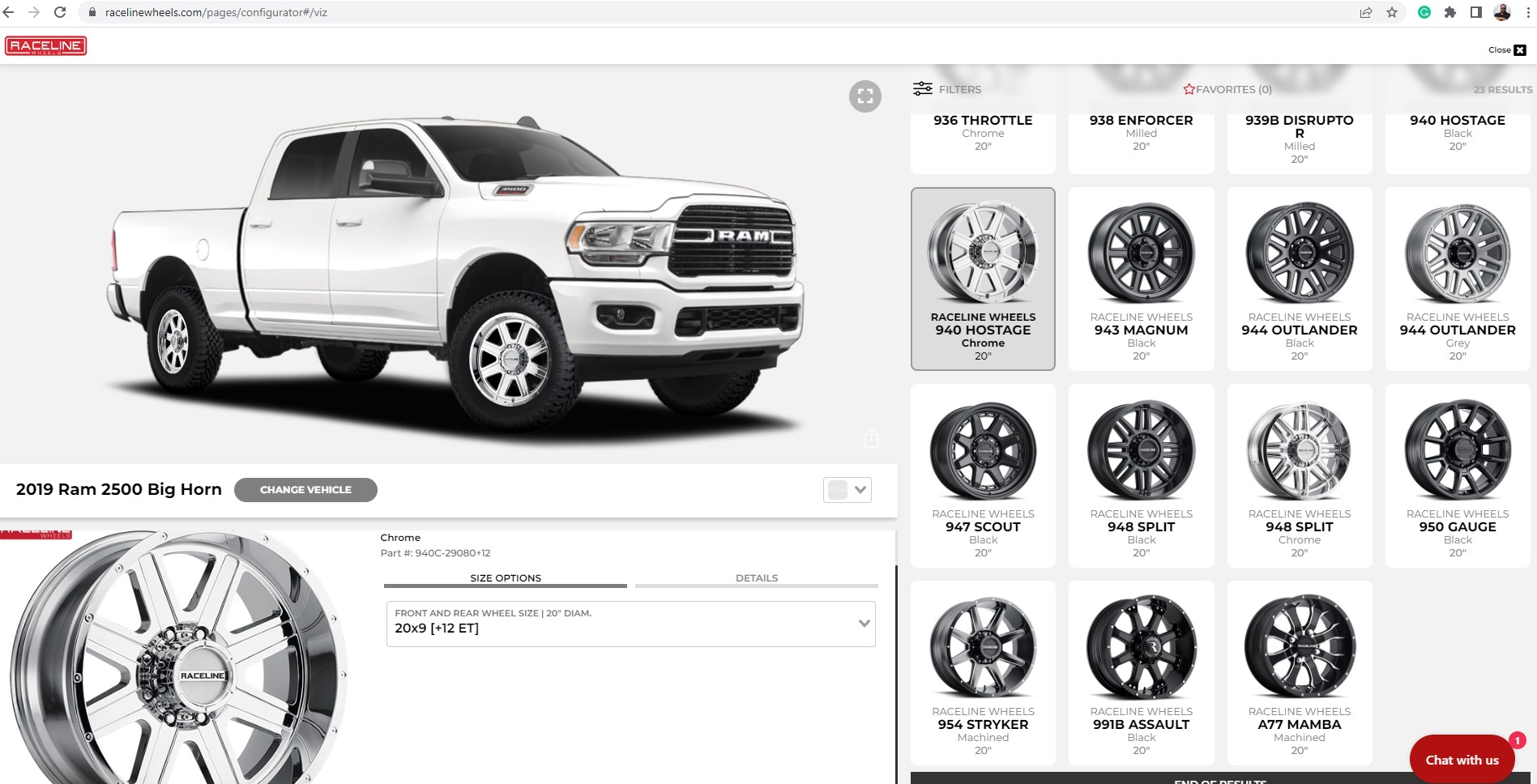The width and height of the screenshot is (1537, 784).
Task: Select the 948 Split Chrome wheel
Action: click(x=1300, y=475)
